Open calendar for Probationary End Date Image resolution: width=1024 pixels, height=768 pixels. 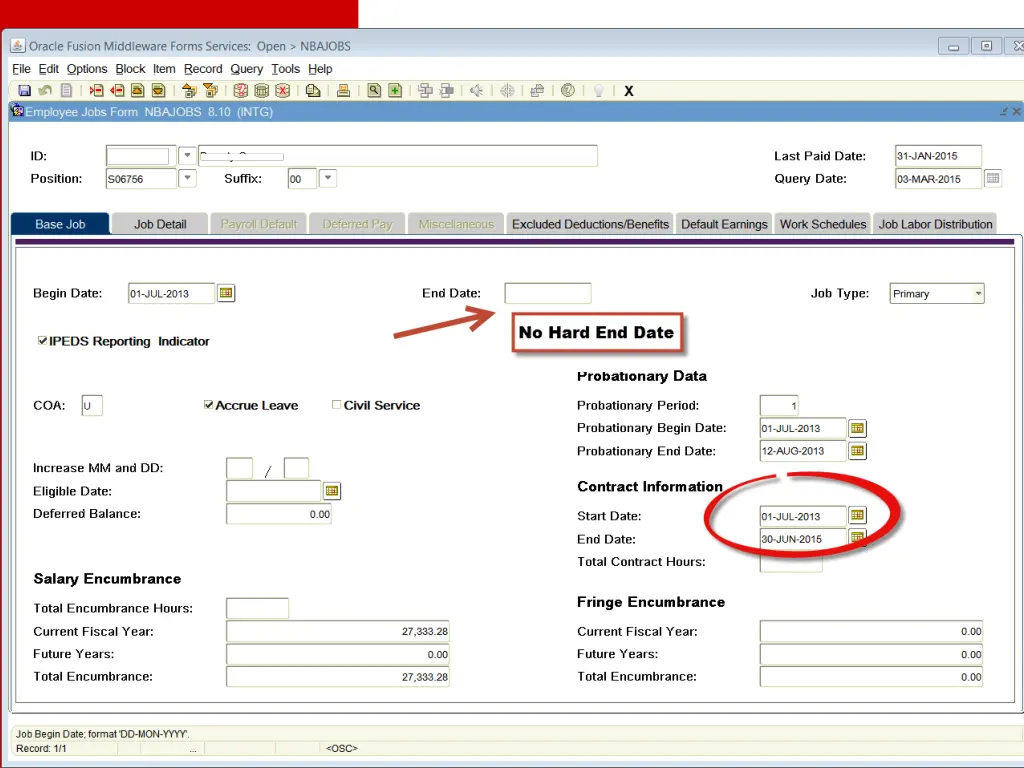[x=857, y=451]
